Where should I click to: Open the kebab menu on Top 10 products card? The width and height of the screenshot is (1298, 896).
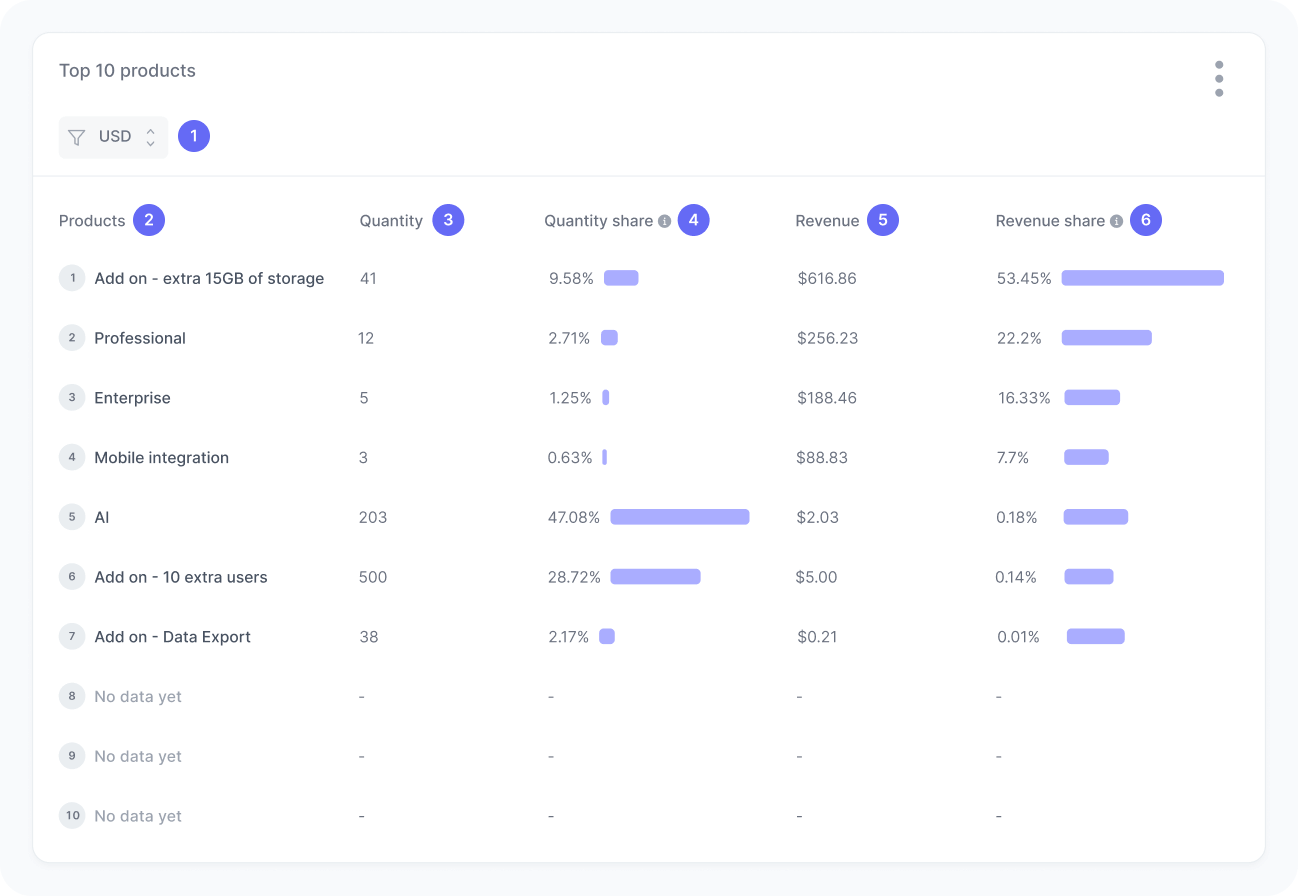point(1219,78)
